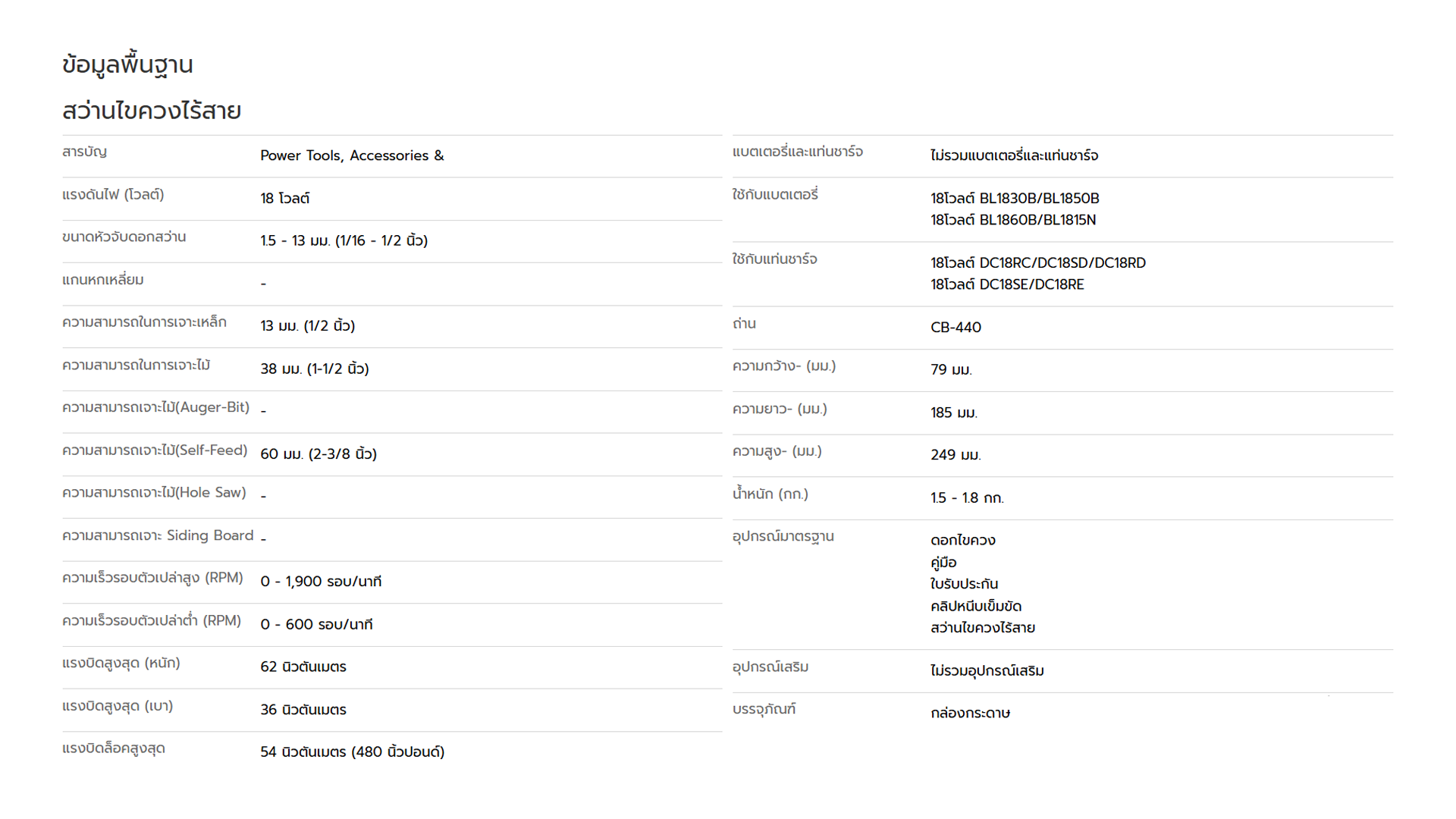Select the Power Tools, Accessories & value
The width and height of the screenshot is (1456, 819).
coord(352,155)
